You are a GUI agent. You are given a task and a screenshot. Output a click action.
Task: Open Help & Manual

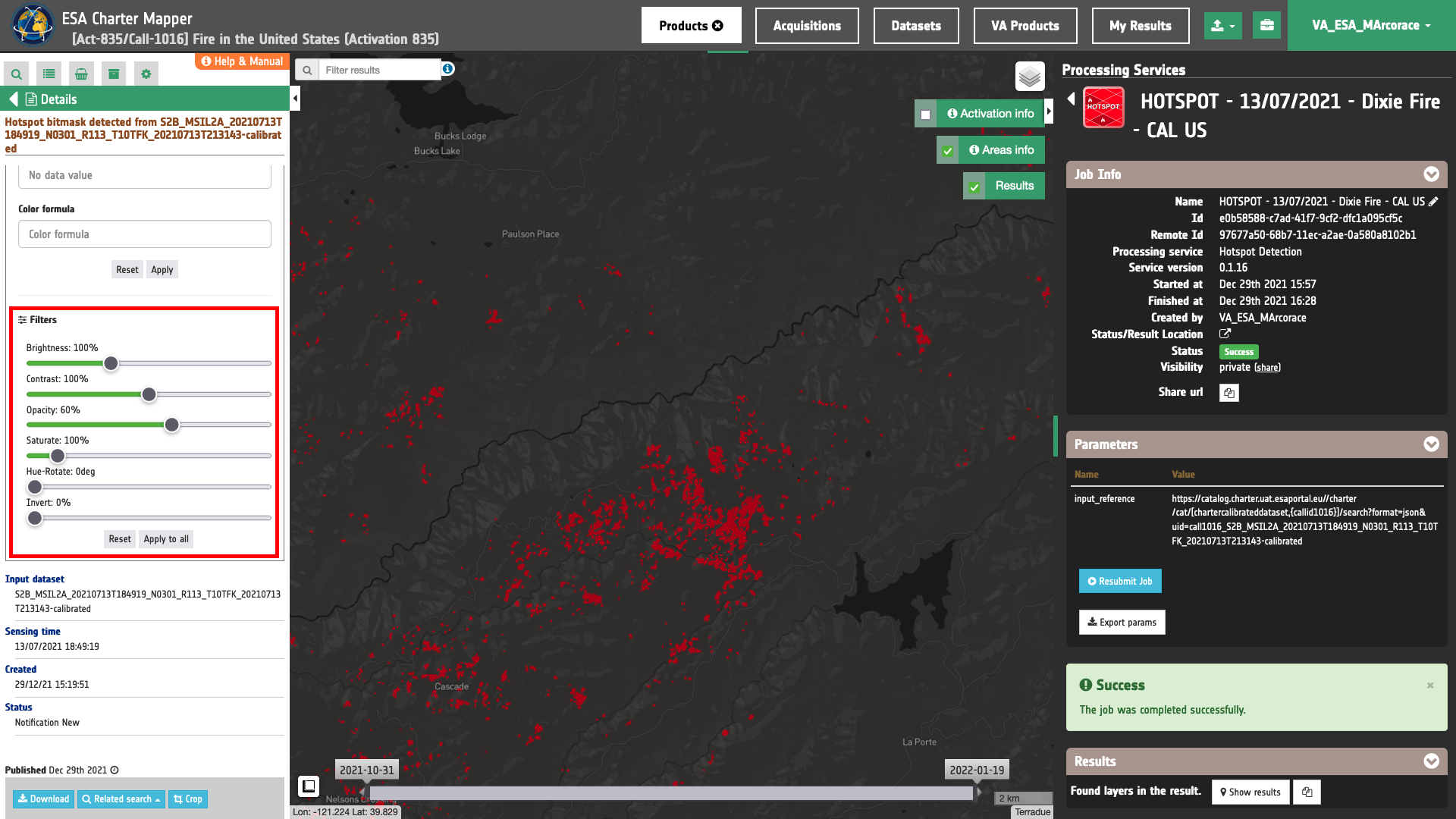click(242, 61)
